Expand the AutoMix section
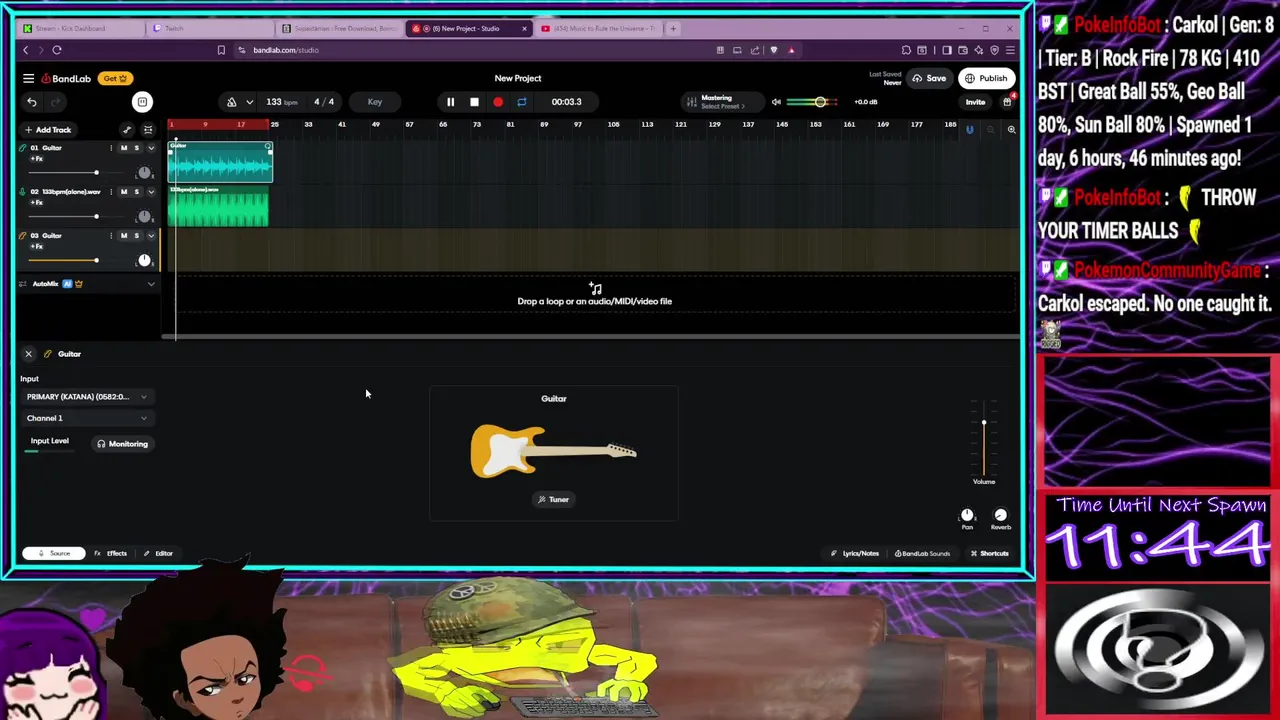The height and width of the screenshot is (720, 1280). point(151,284)
